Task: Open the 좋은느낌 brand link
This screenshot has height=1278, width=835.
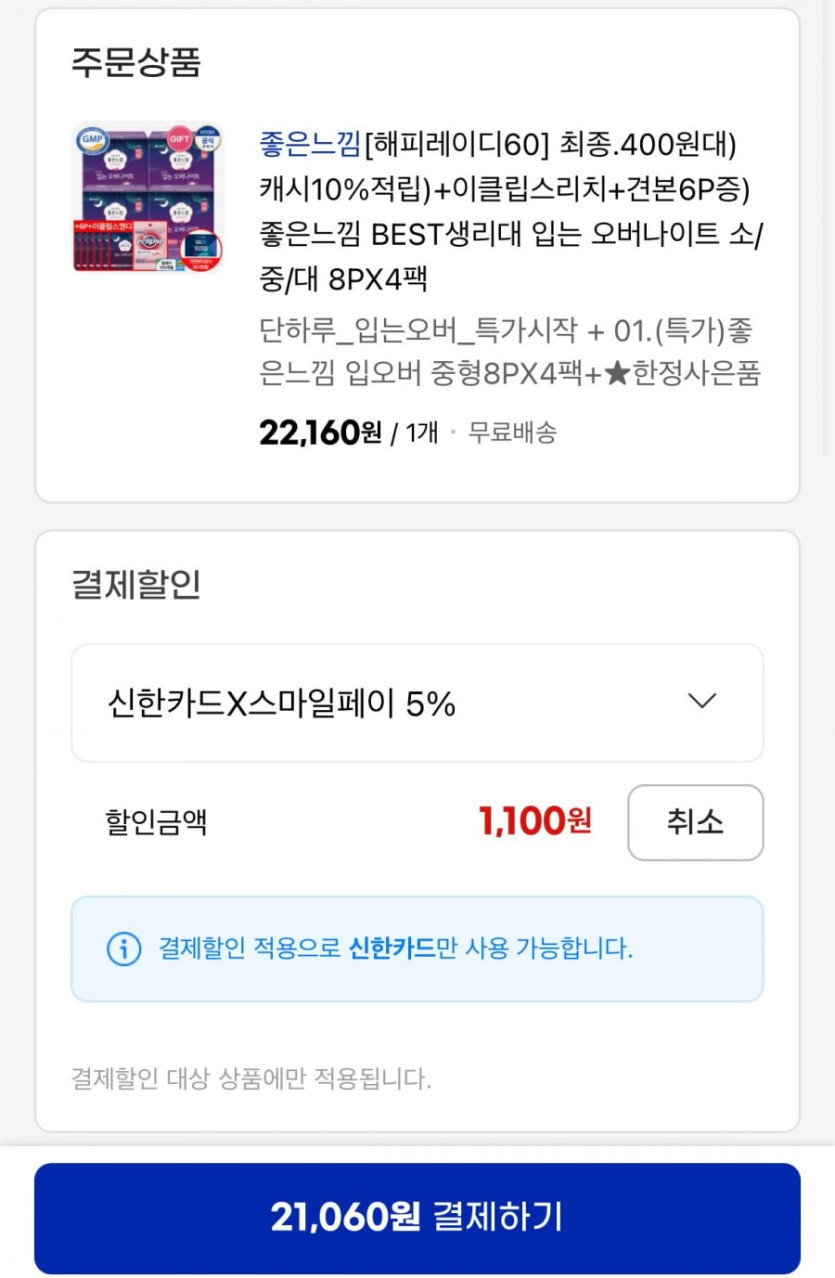Action: (x=309, y=144)
